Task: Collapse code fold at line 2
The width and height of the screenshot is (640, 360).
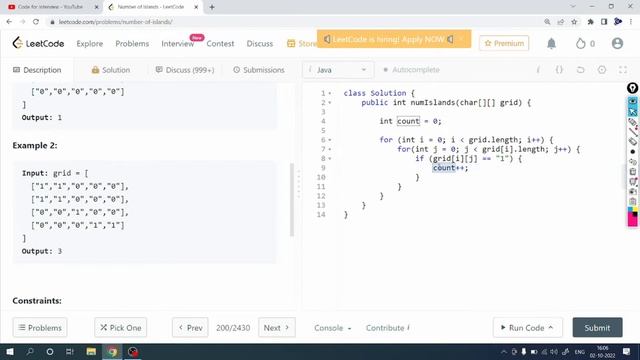Action: [330, 103]
